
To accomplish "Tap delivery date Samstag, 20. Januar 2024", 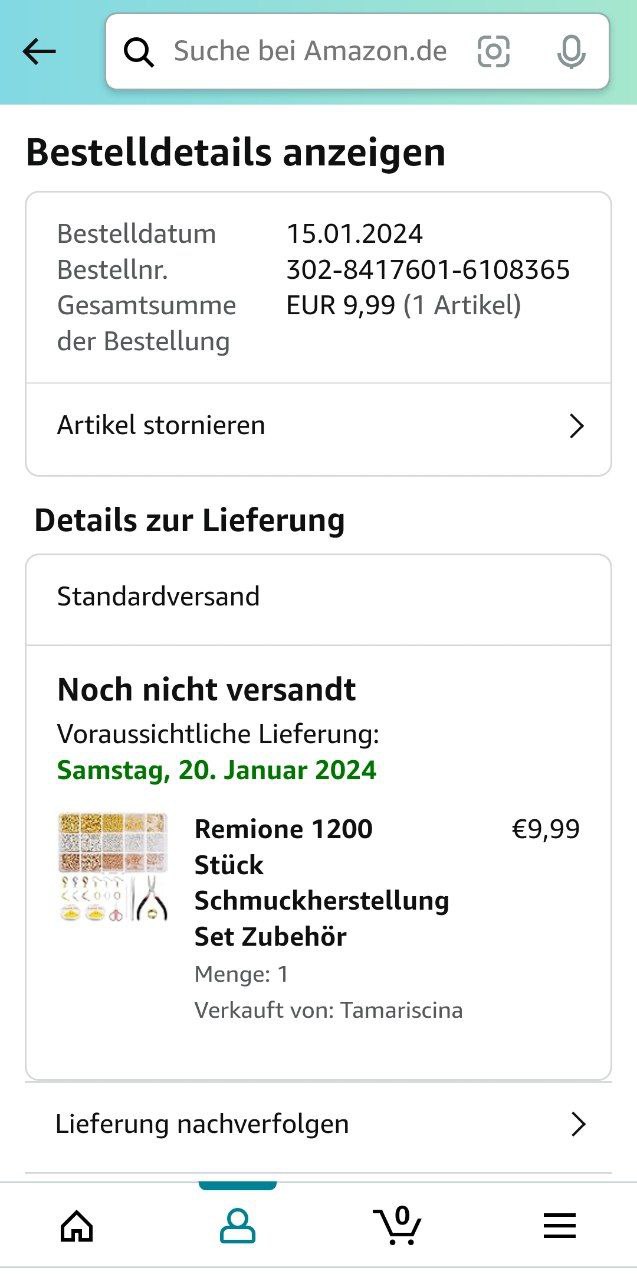I will coord(217,770).
